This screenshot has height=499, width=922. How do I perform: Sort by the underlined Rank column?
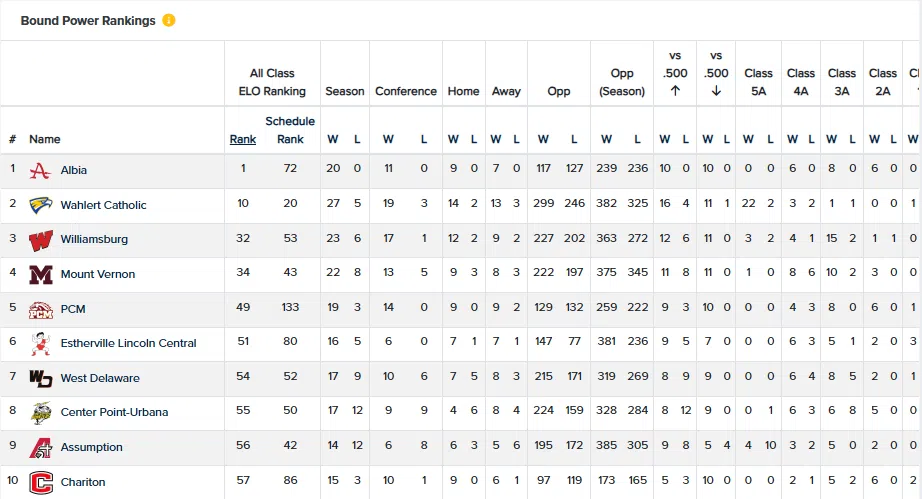pyautogui.click(x=243, y=139)
